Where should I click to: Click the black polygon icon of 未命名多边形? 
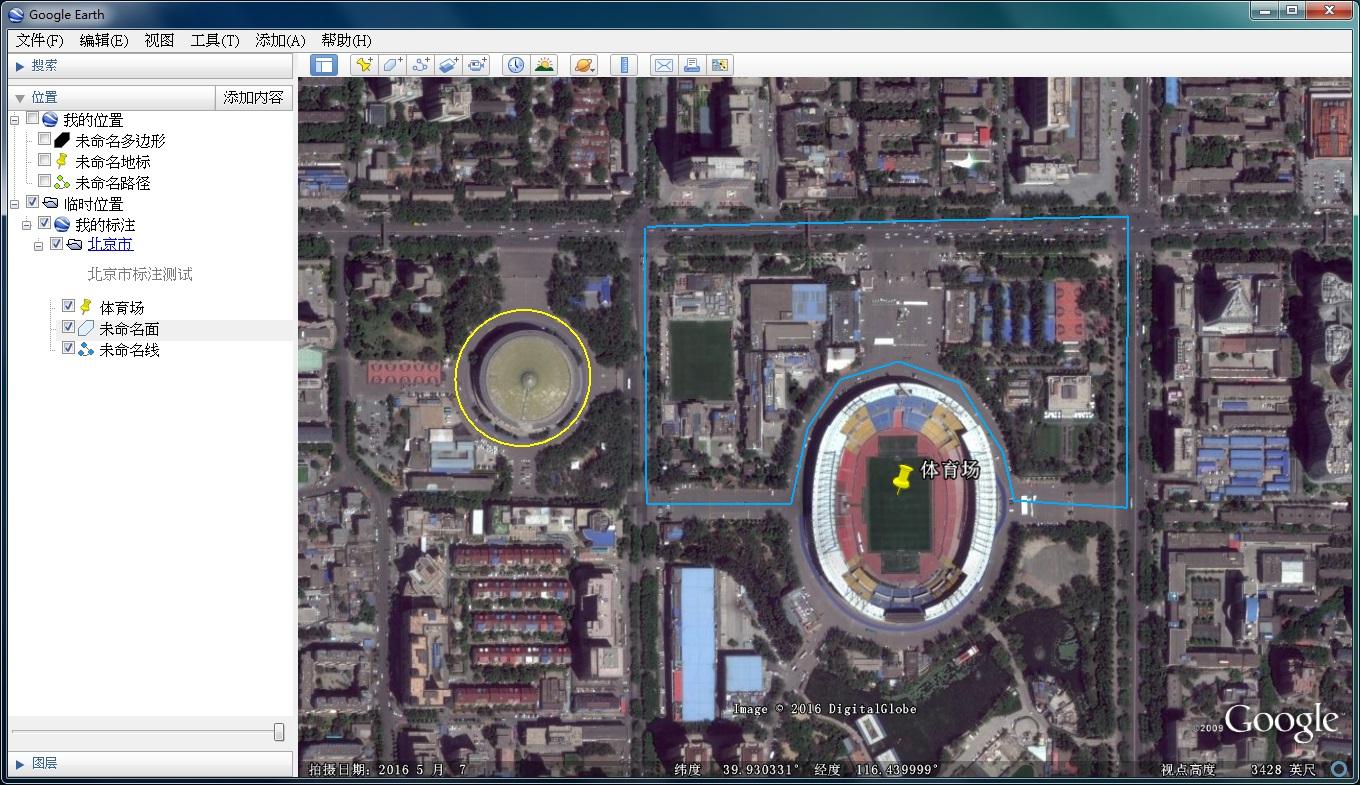(x=62, y=141)
